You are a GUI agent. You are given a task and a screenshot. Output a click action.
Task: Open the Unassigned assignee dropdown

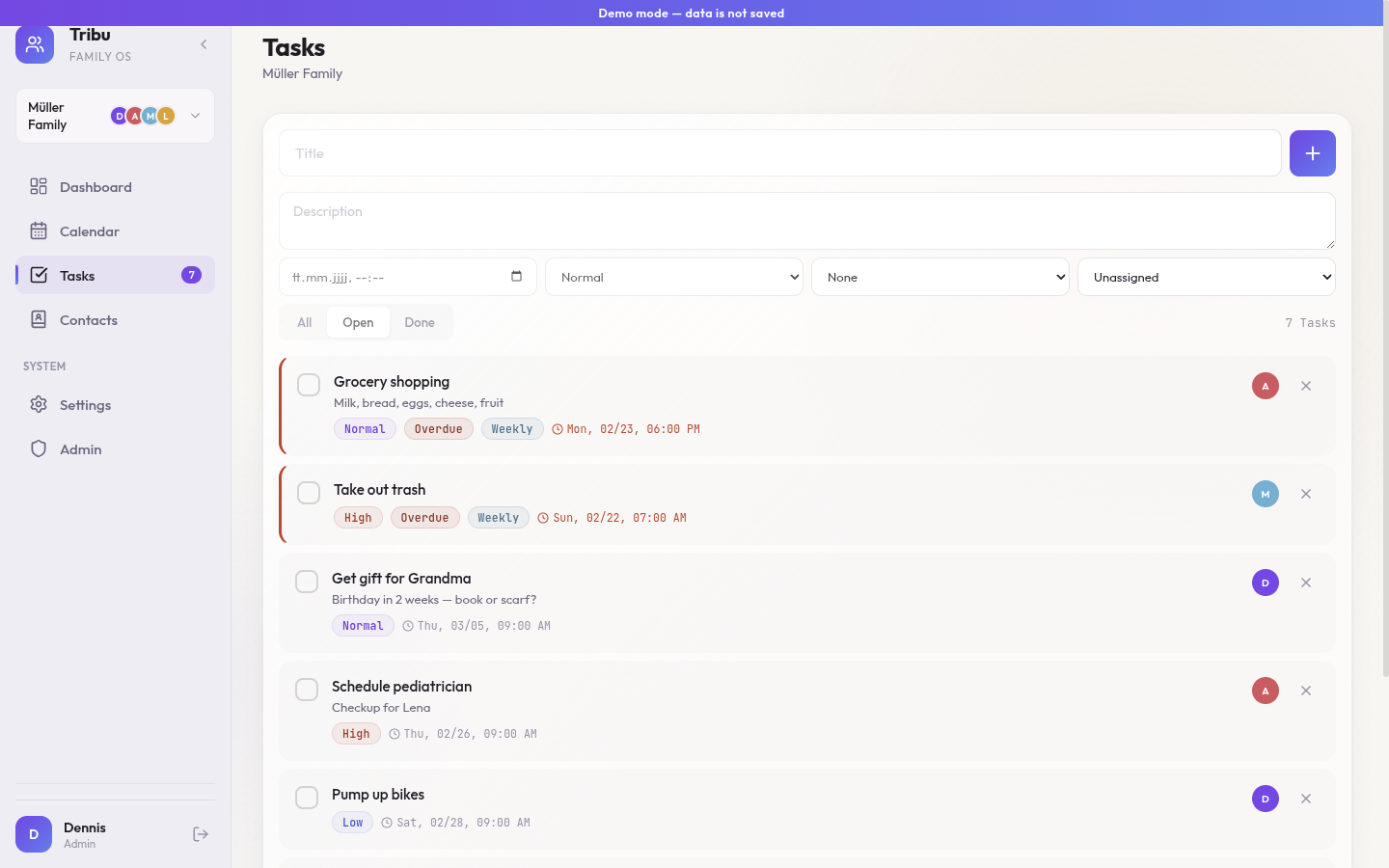click(x=1206, y=277)
